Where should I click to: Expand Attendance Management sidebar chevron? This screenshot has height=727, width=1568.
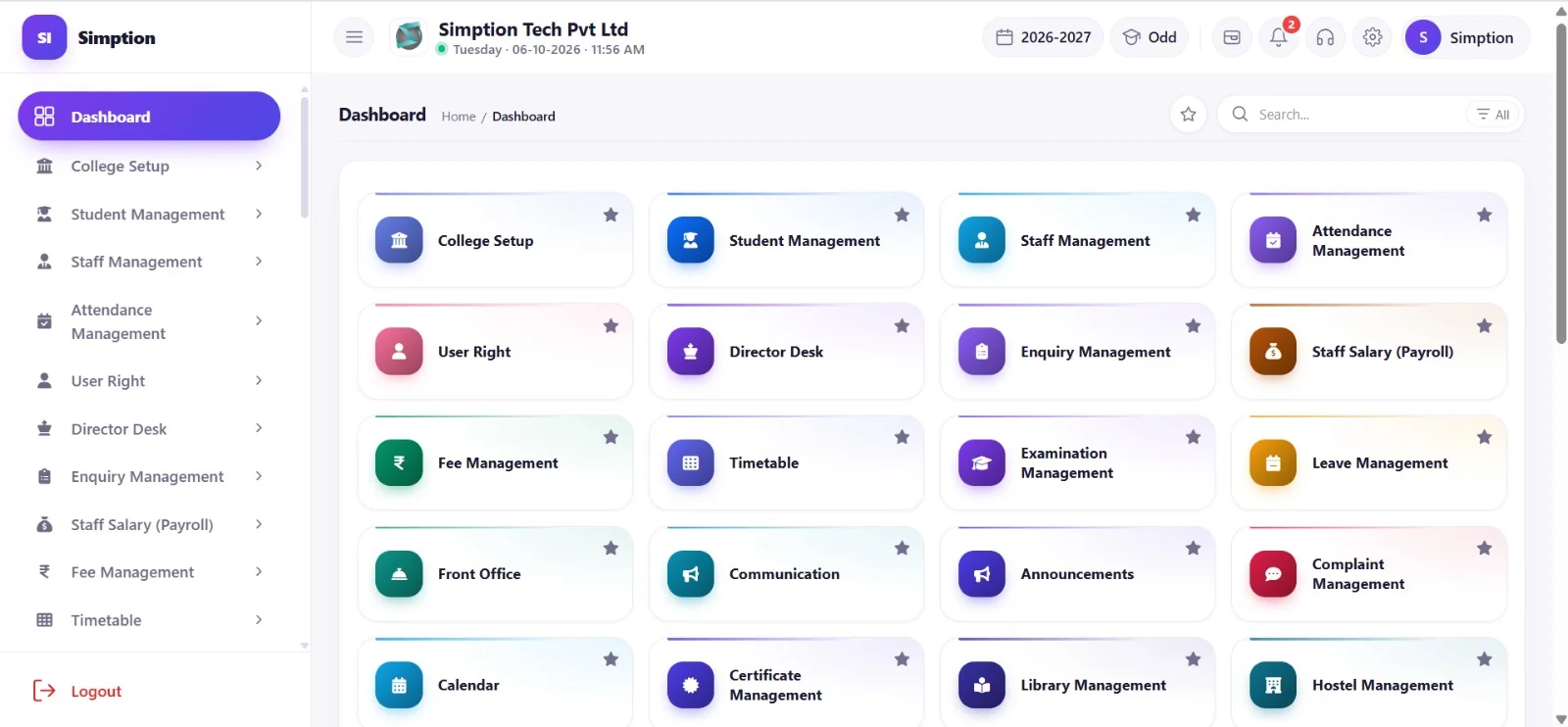pos(259,320)
